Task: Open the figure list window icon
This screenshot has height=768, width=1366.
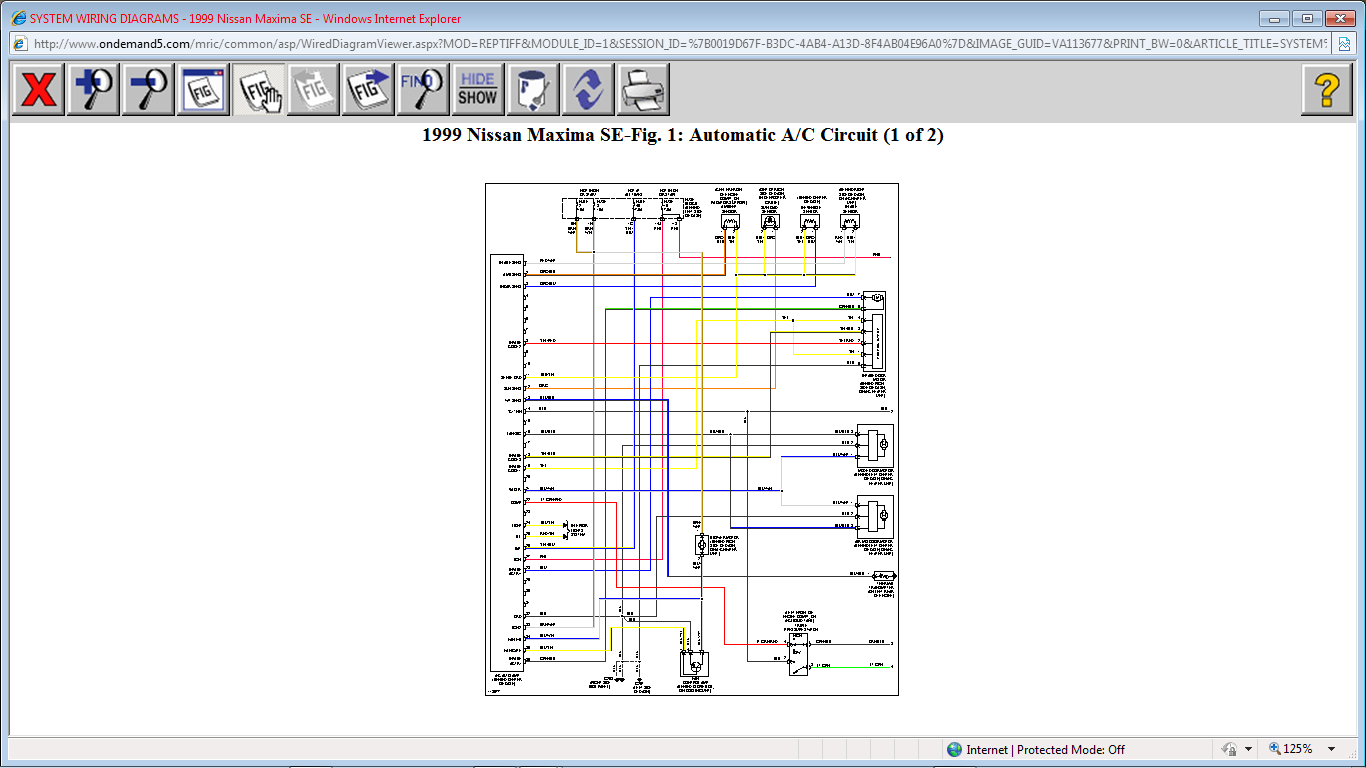Action: (203, 90)
